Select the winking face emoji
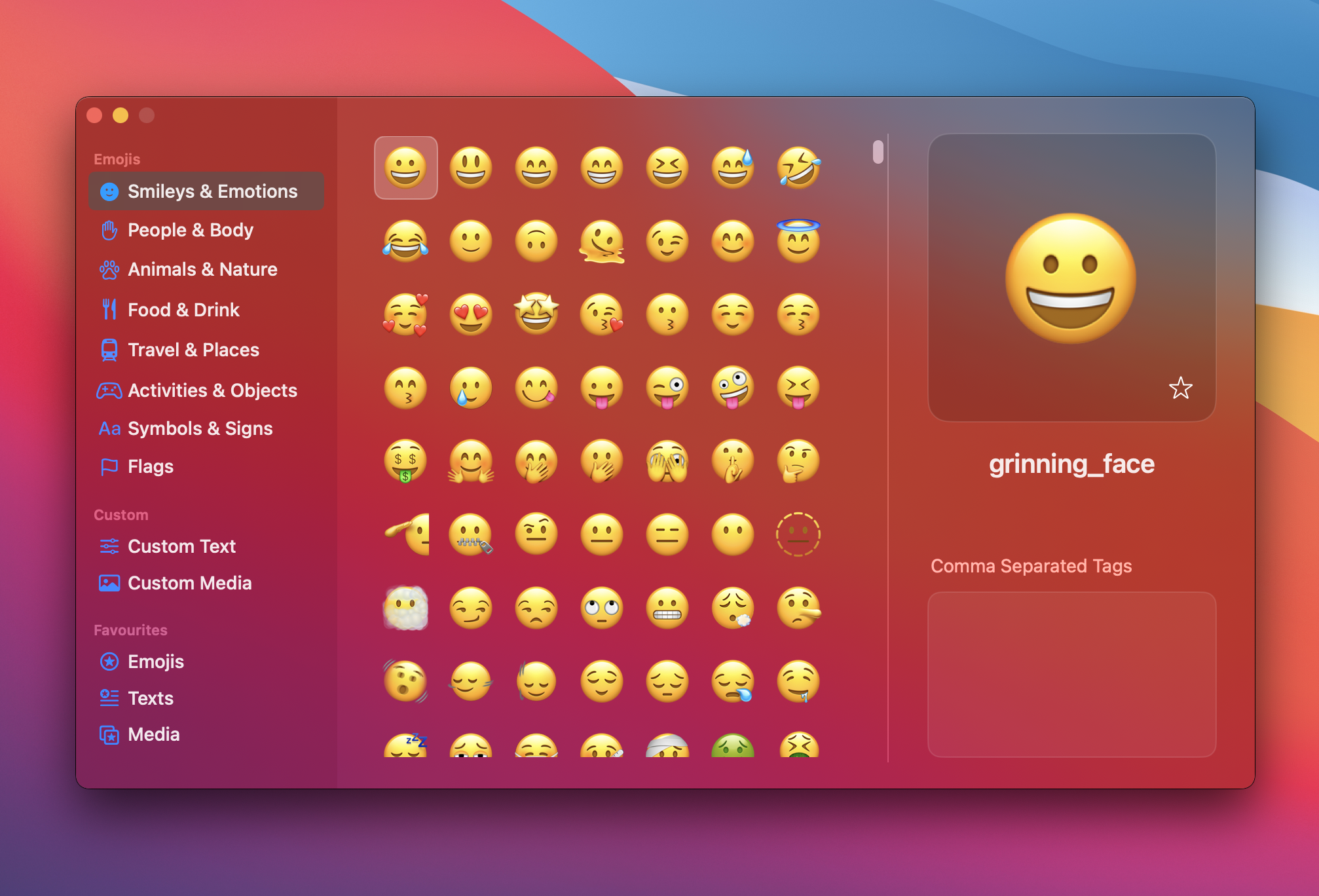 click(x=667, y=241)
